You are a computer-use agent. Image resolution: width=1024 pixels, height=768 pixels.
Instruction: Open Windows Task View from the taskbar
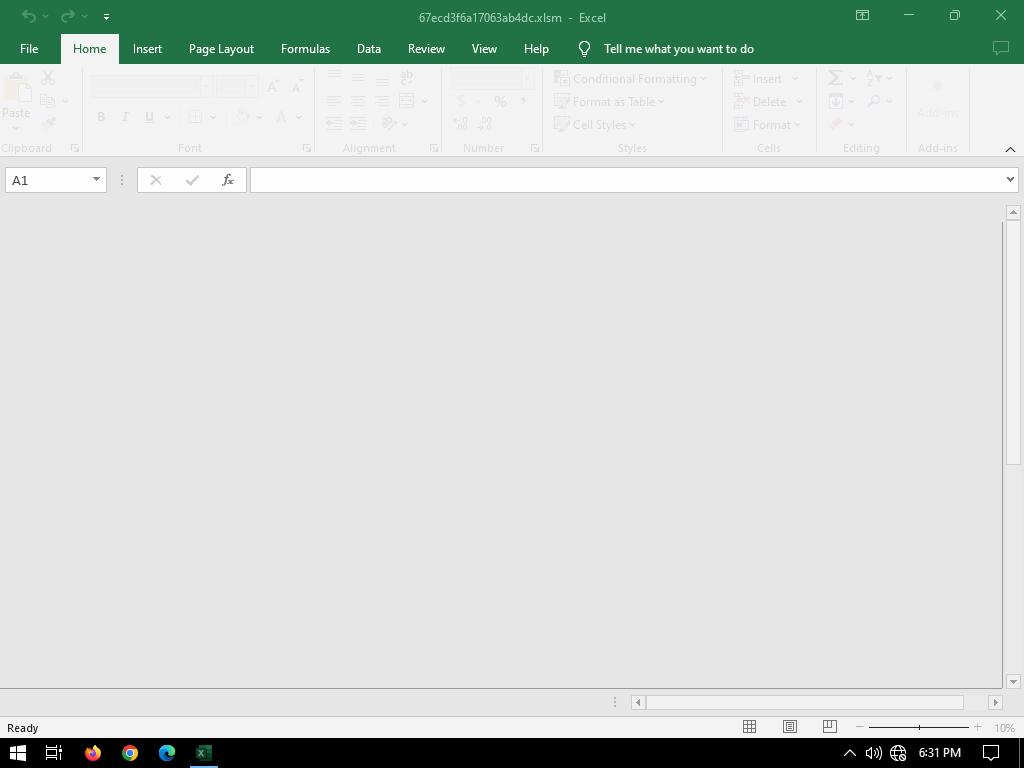(x=54, y=753)
